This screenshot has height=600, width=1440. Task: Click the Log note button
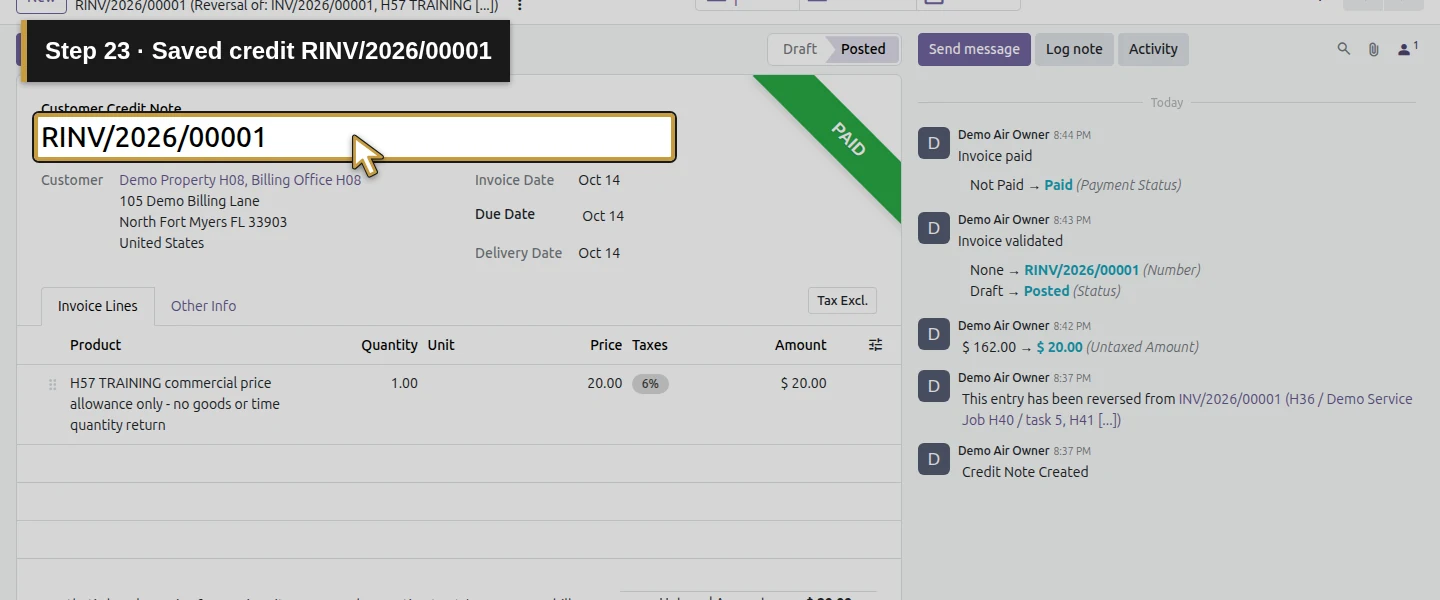(x=1074, y=49)
